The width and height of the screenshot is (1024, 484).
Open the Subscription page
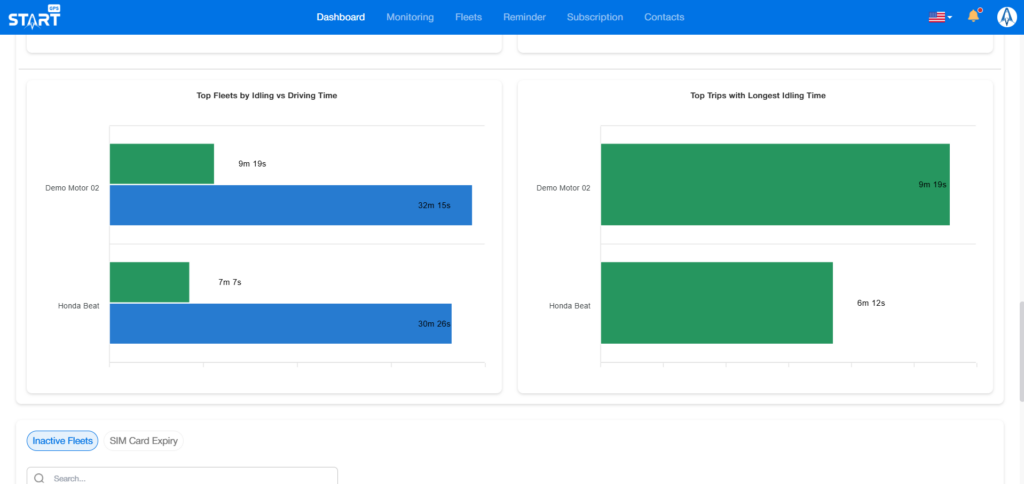pyautogui.click(x=594, y=17)
